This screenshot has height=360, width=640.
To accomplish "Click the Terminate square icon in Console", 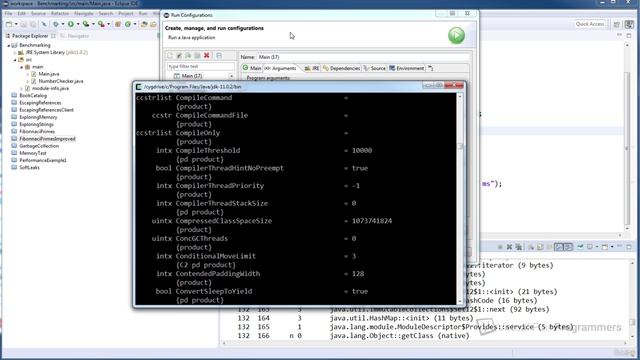I will pyautogui.click(x=500, y=247).
